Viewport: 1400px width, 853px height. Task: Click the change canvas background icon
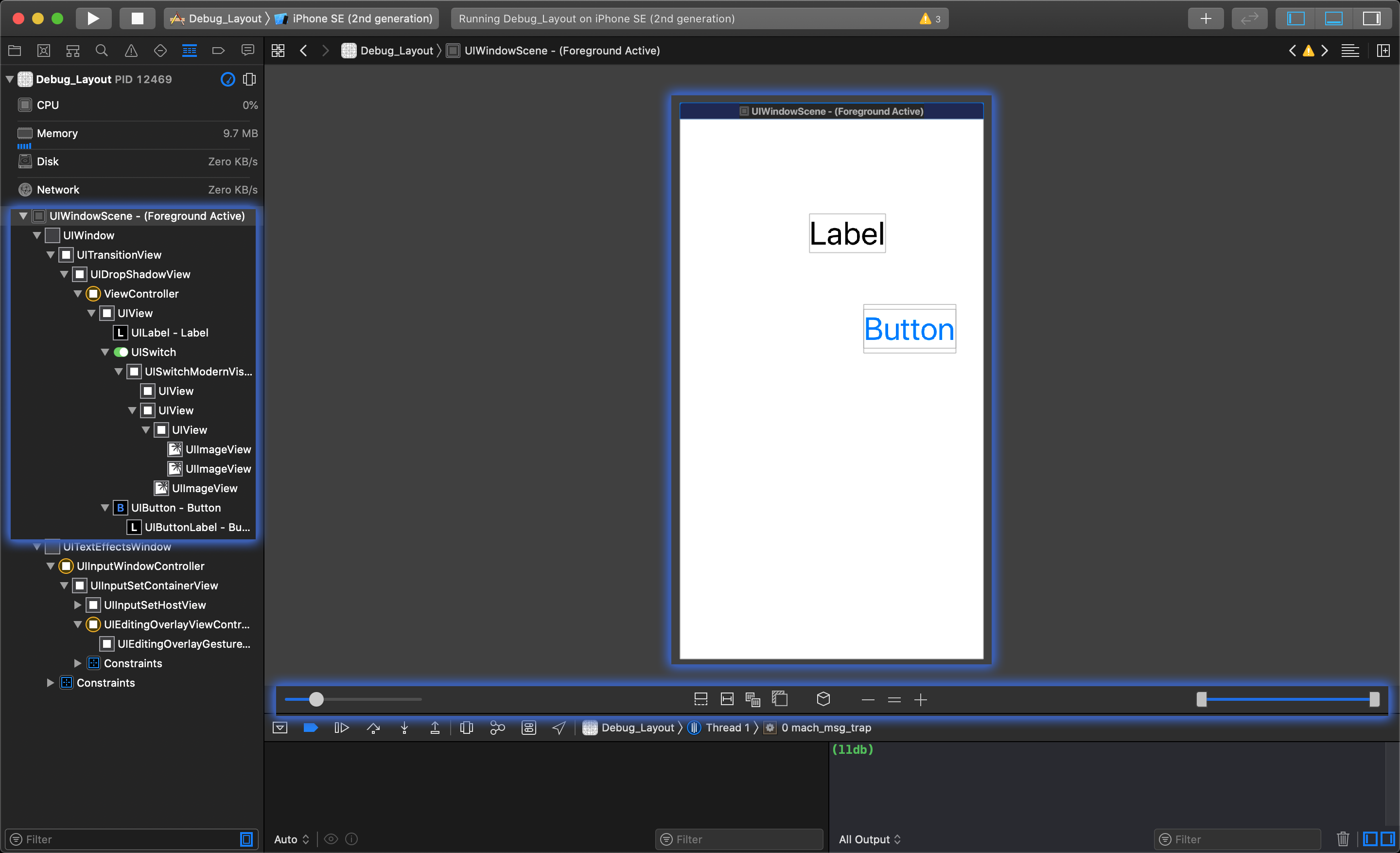(780, 699)
